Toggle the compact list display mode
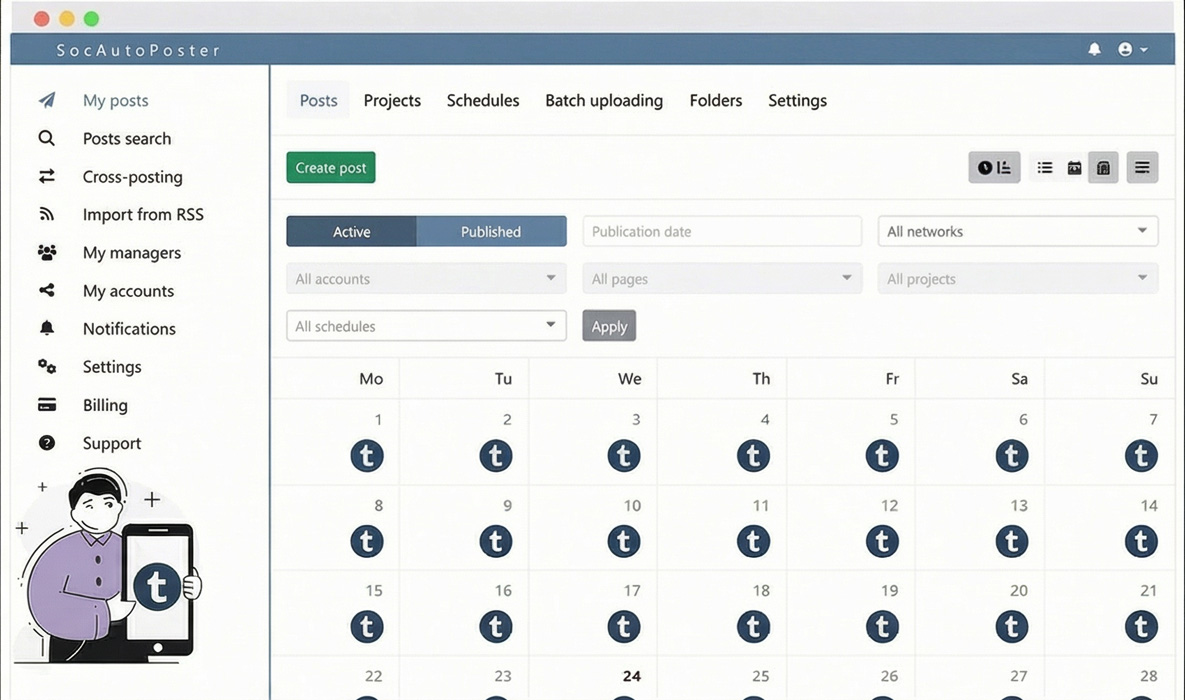The height and width of the screenshot is (700, 1185). point(1142,167)
